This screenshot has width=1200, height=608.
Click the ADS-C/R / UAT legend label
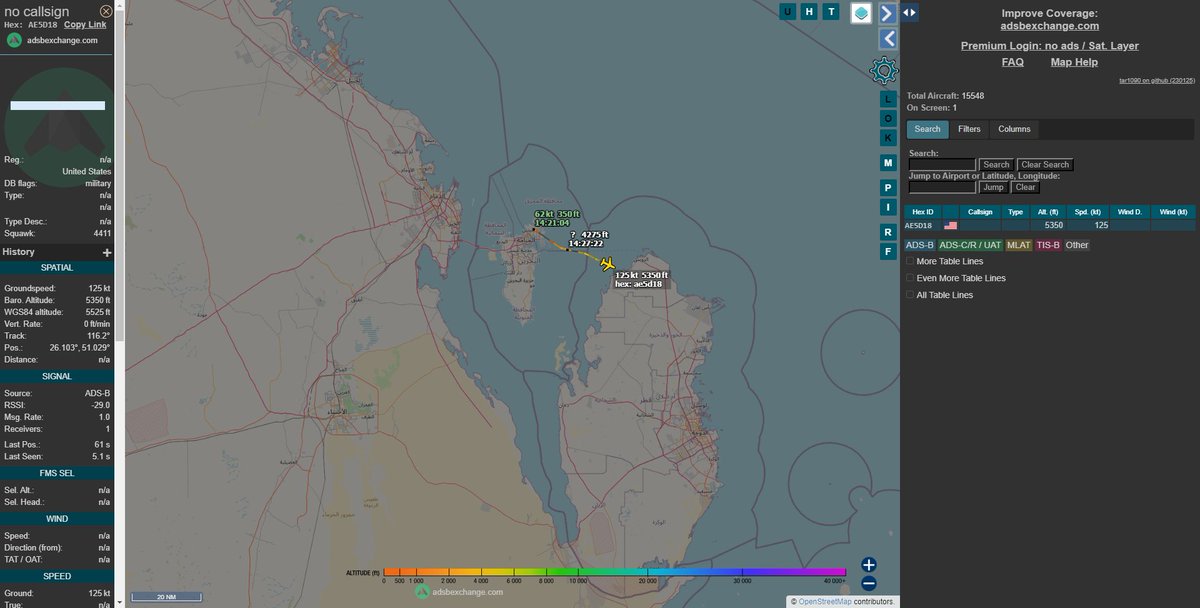(x=970, y=245)
